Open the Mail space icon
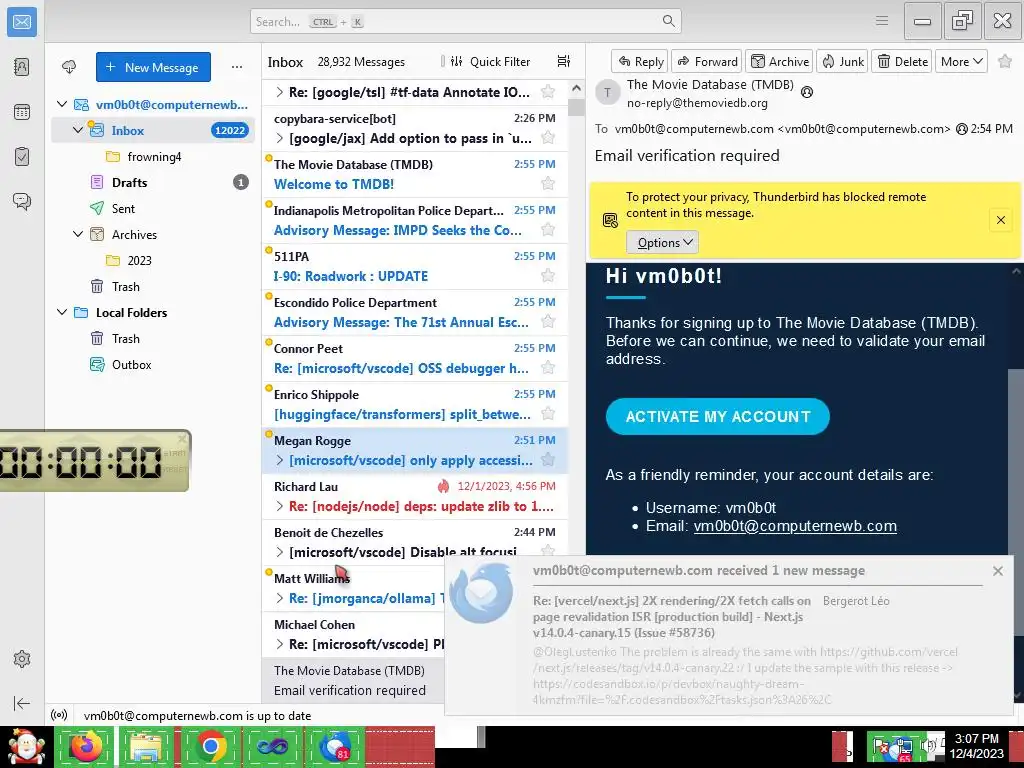Screen dimensions: 1024x768 point(22,22)
